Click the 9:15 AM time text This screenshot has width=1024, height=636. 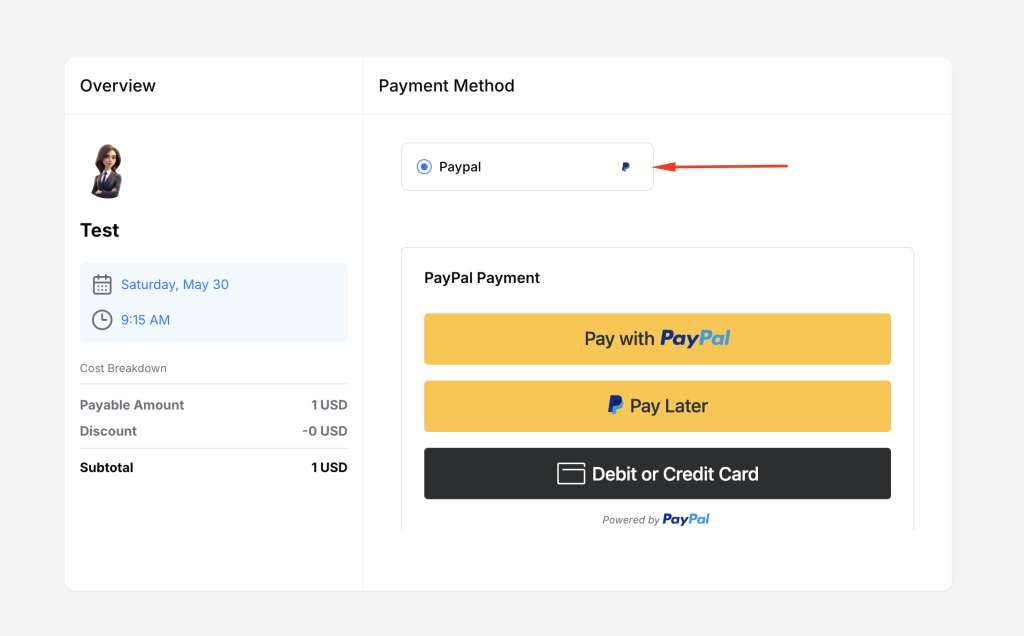coord(145,320)
